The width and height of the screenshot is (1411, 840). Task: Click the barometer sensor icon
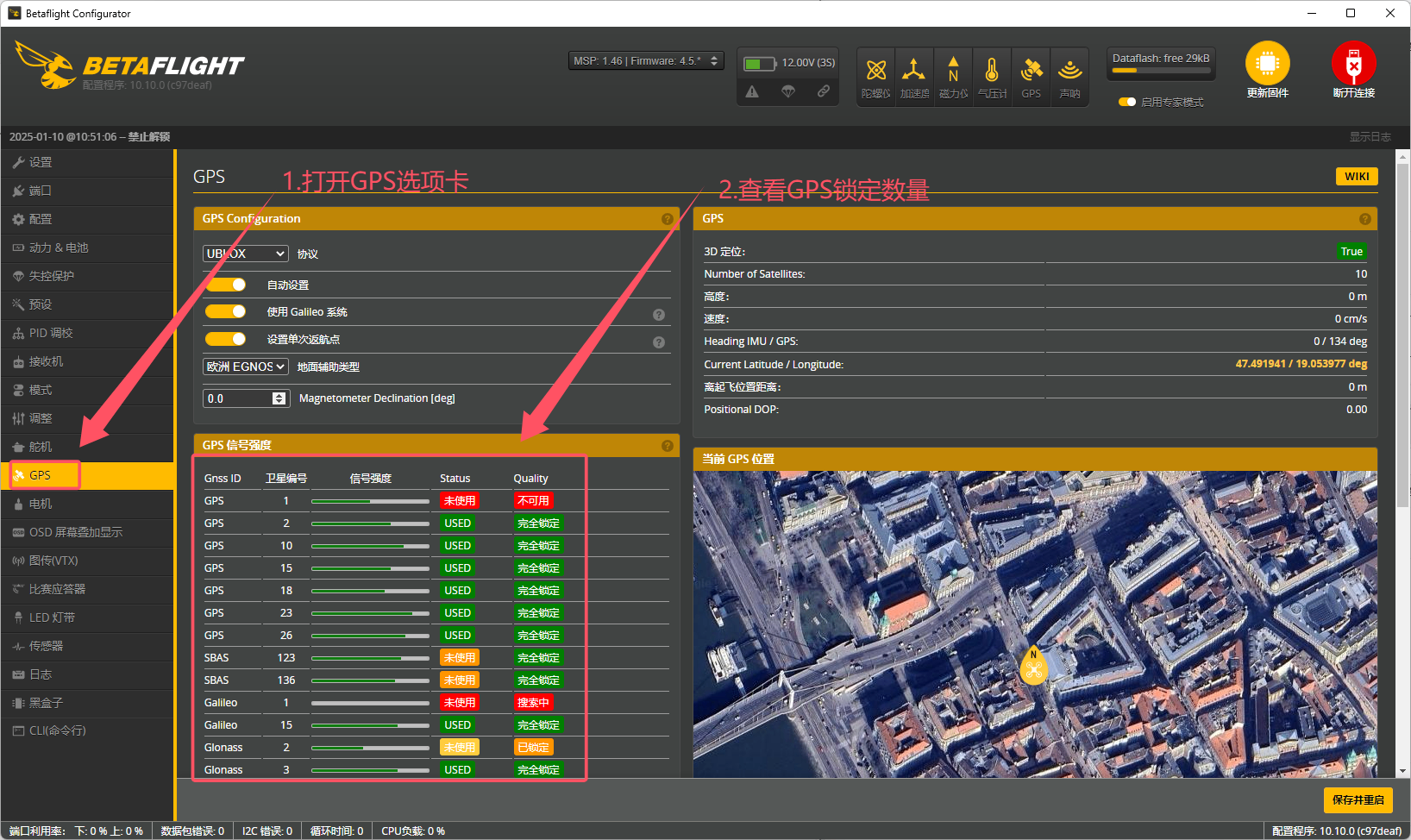(x=992, y=70)
